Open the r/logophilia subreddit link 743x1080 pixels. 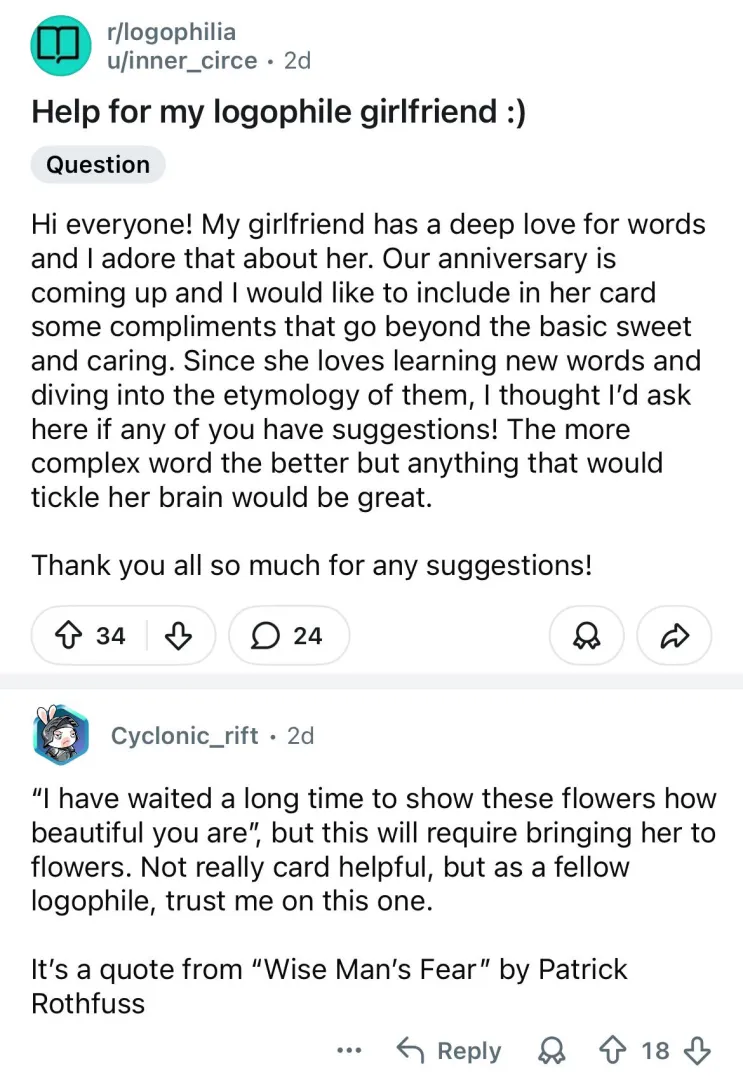[170, 32]
